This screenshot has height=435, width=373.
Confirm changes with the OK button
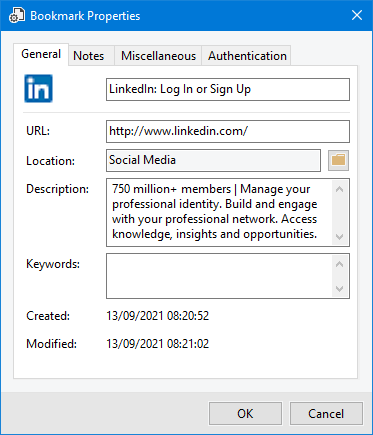click(245, 414)
